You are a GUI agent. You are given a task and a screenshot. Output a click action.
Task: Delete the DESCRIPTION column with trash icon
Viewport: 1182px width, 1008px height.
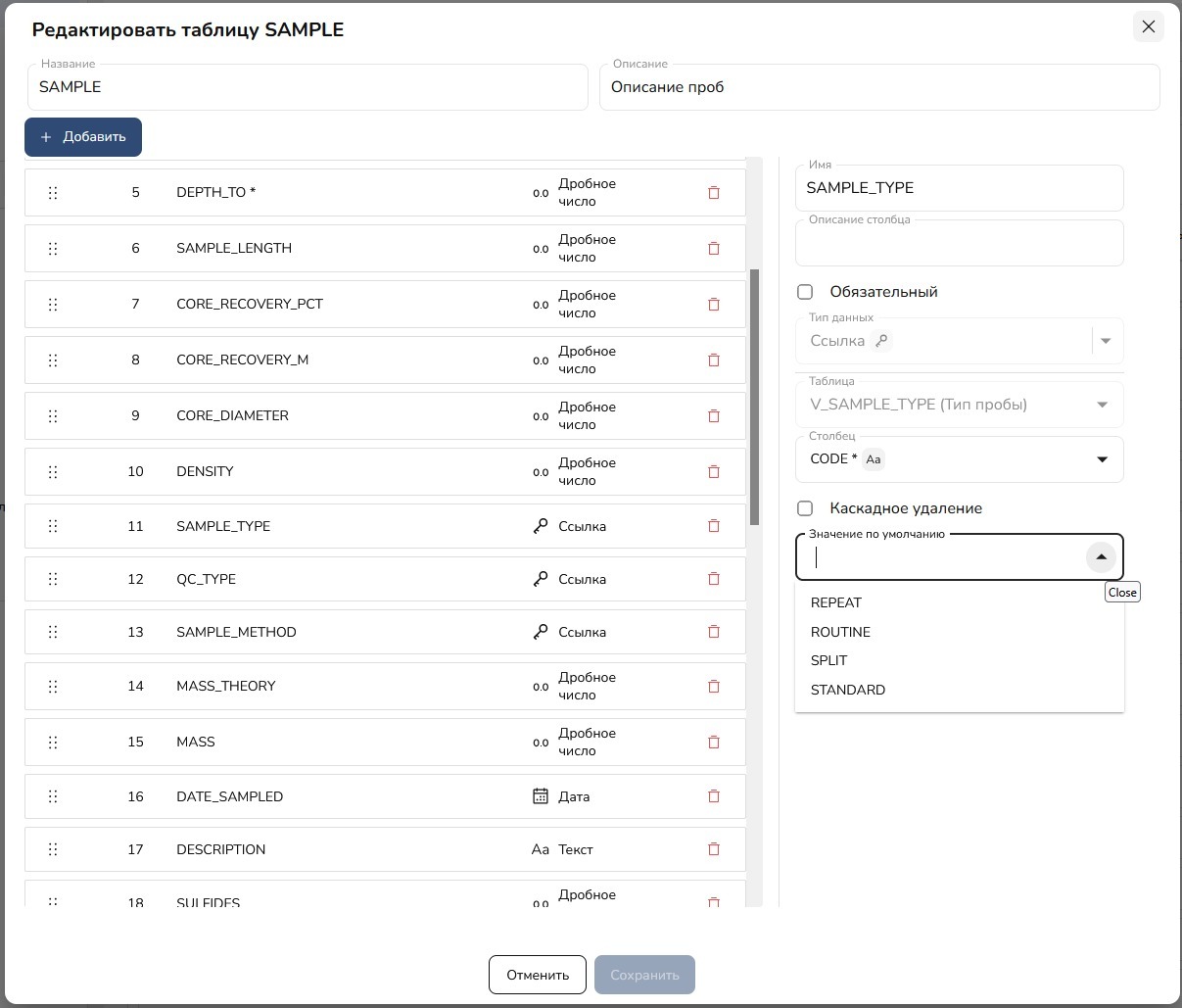click(714, 849)
